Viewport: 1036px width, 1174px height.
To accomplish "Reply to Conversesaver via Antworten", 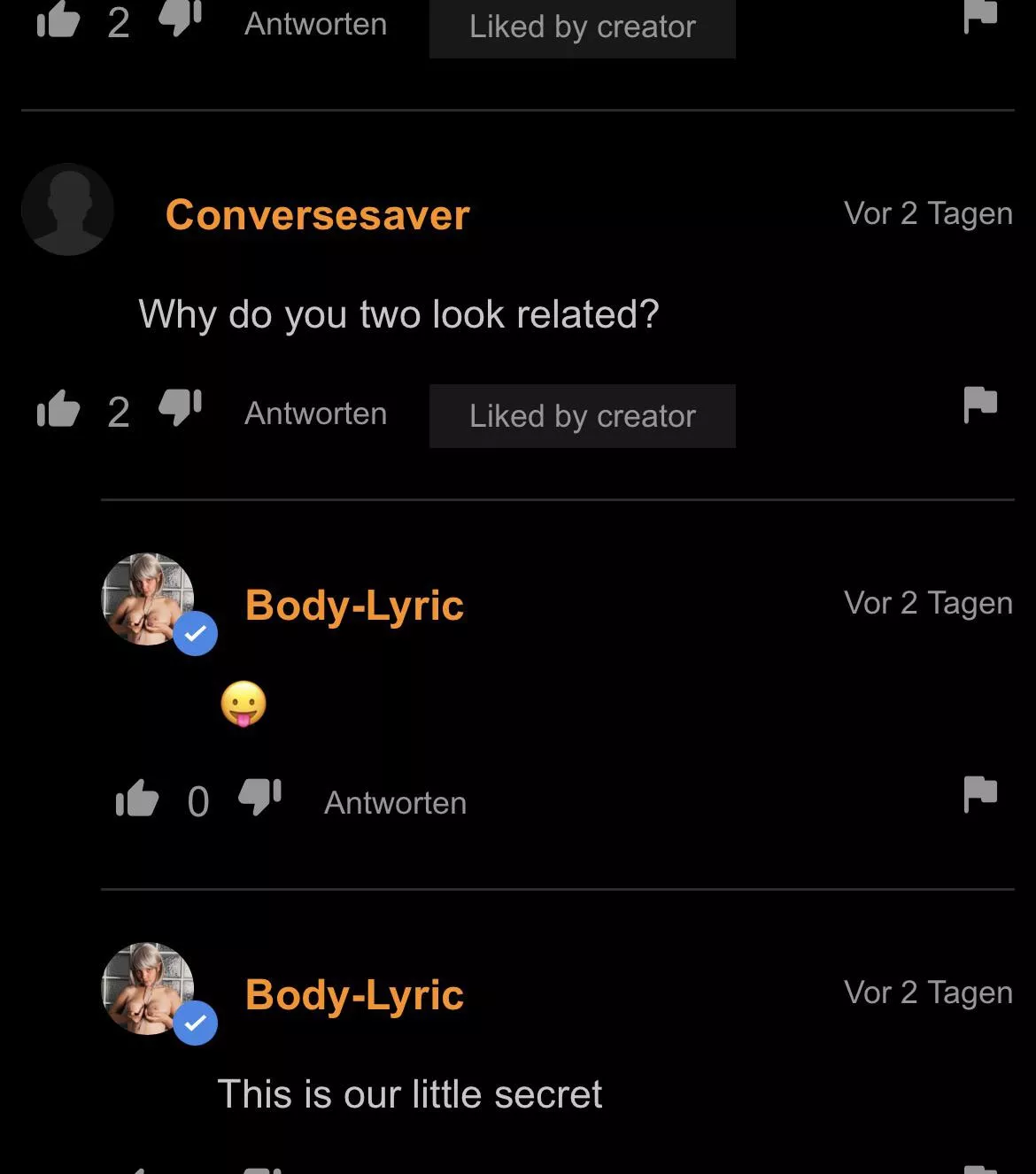I will pos(315,413).
